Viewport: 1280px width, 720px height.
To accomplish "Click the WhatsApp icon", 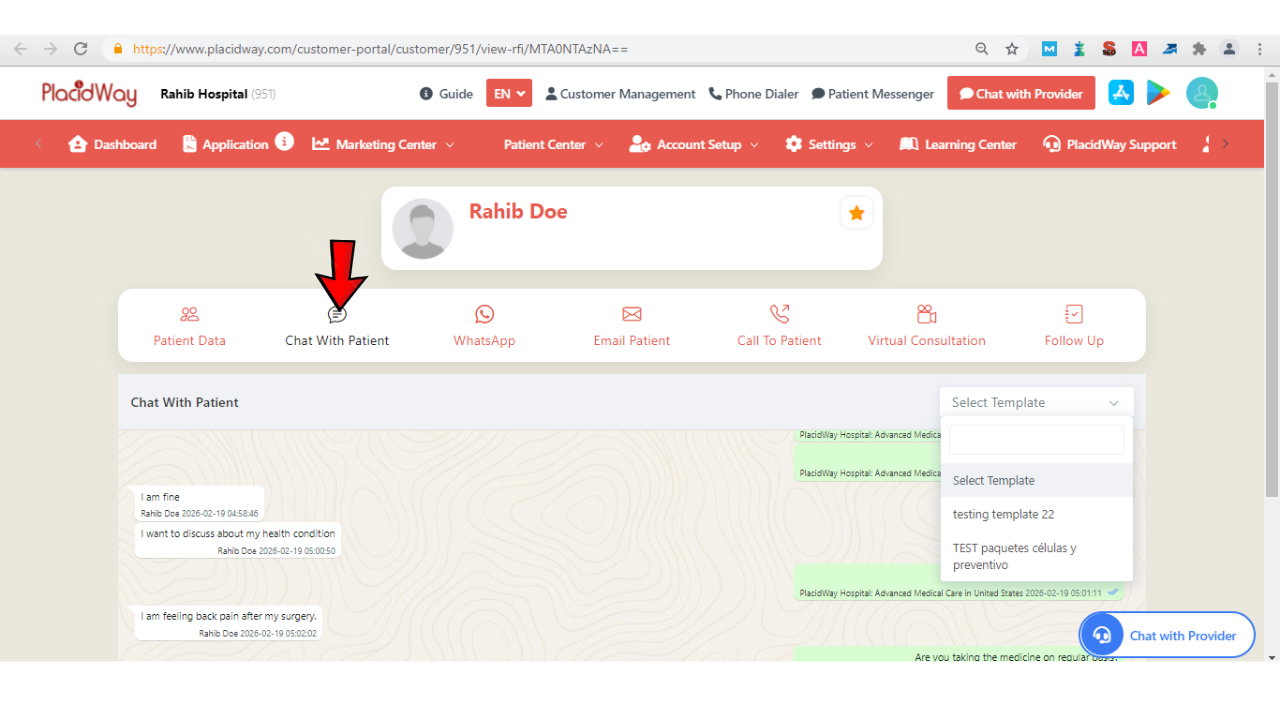I will point(484,314).
